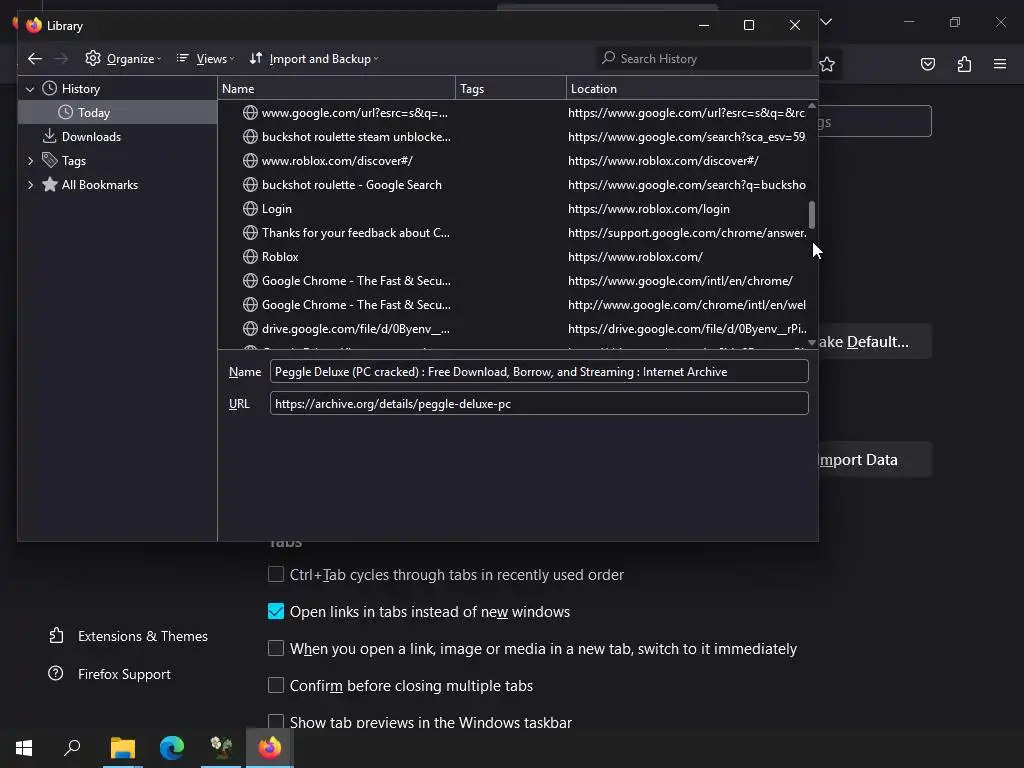This screenshot has height=768, width=1024.
Task: Open Pocket icon in Firefox toolbar
Action: tap(927, 64)
